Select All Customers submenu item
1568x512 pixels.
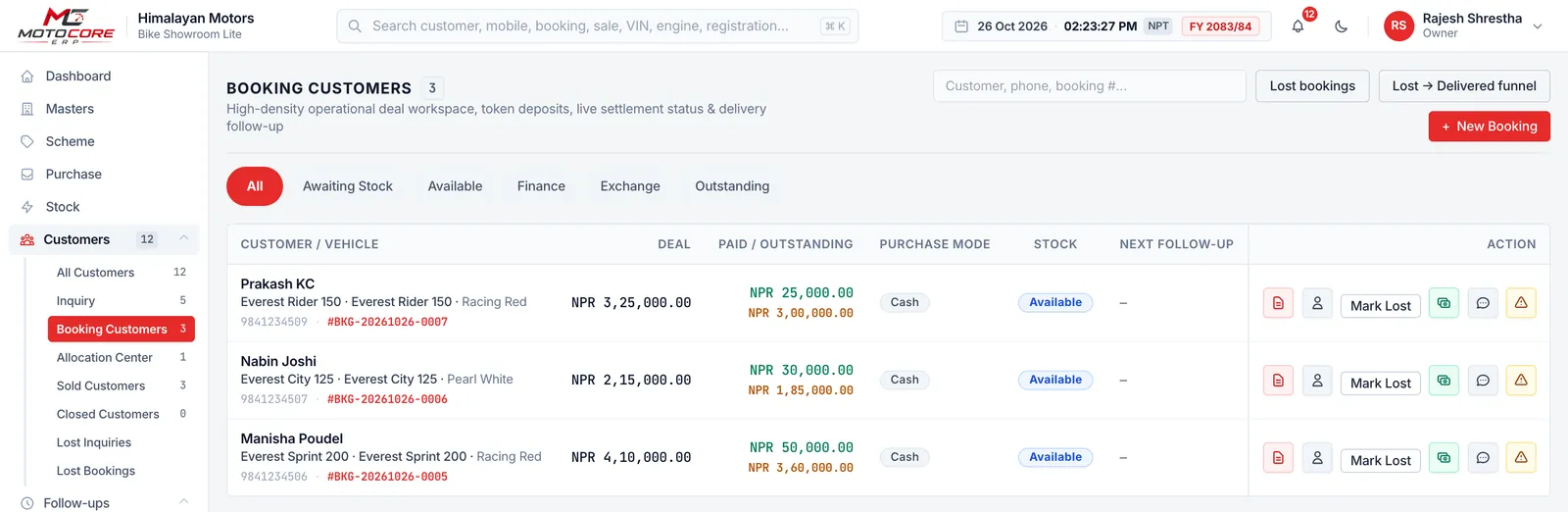pyautogui.click(x=122, y=273)
